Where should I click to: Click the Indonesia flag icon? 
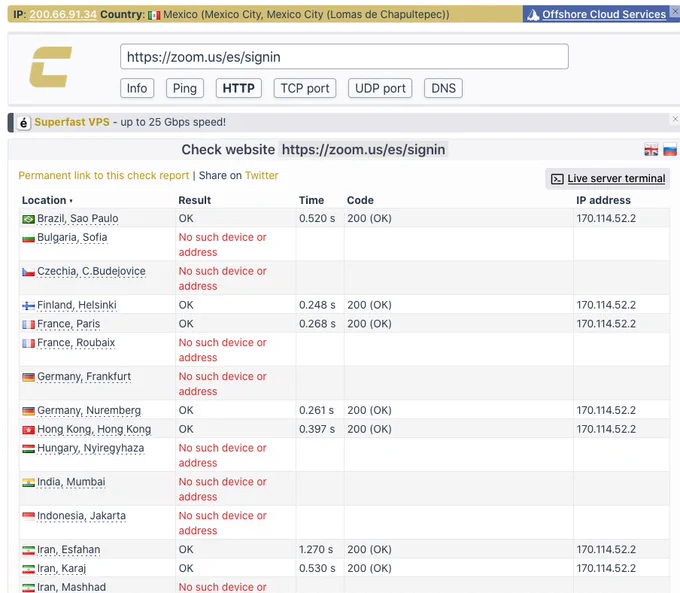pyautogui.click(x=28, y=516)
